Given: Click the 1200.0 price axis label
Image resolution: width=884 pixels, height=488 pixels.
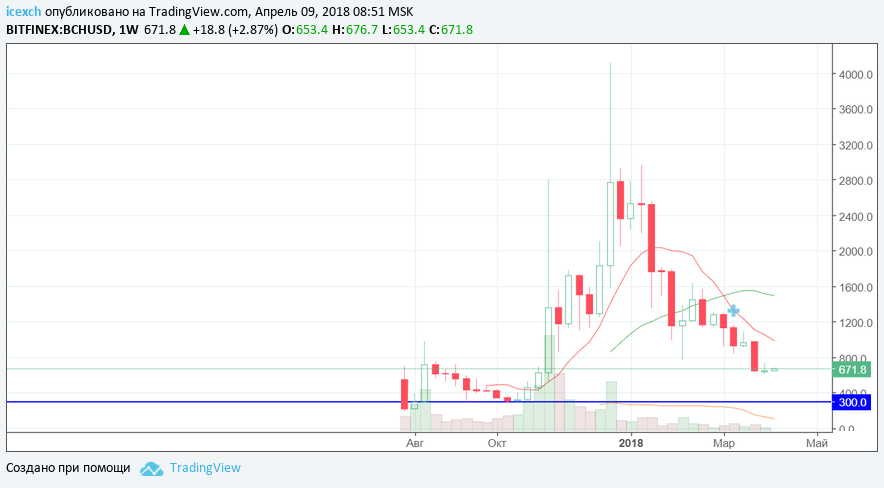Looking at the screenshot, I should pos(855,323).
